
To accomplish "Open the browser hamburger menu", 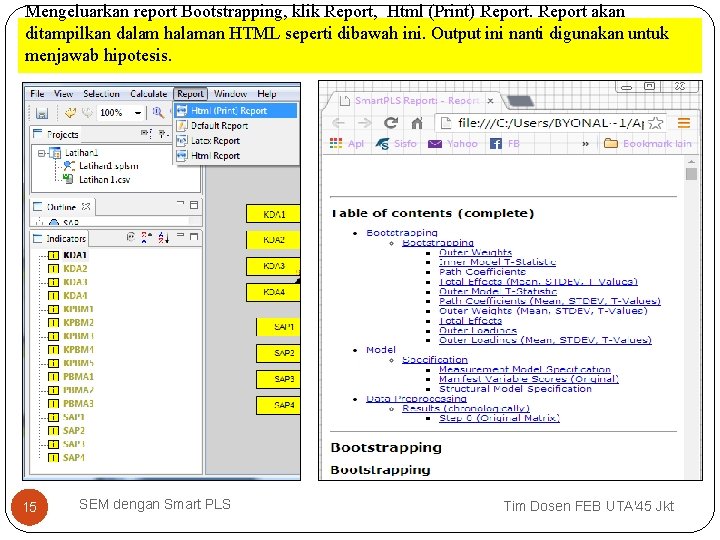I will point(684,123).
